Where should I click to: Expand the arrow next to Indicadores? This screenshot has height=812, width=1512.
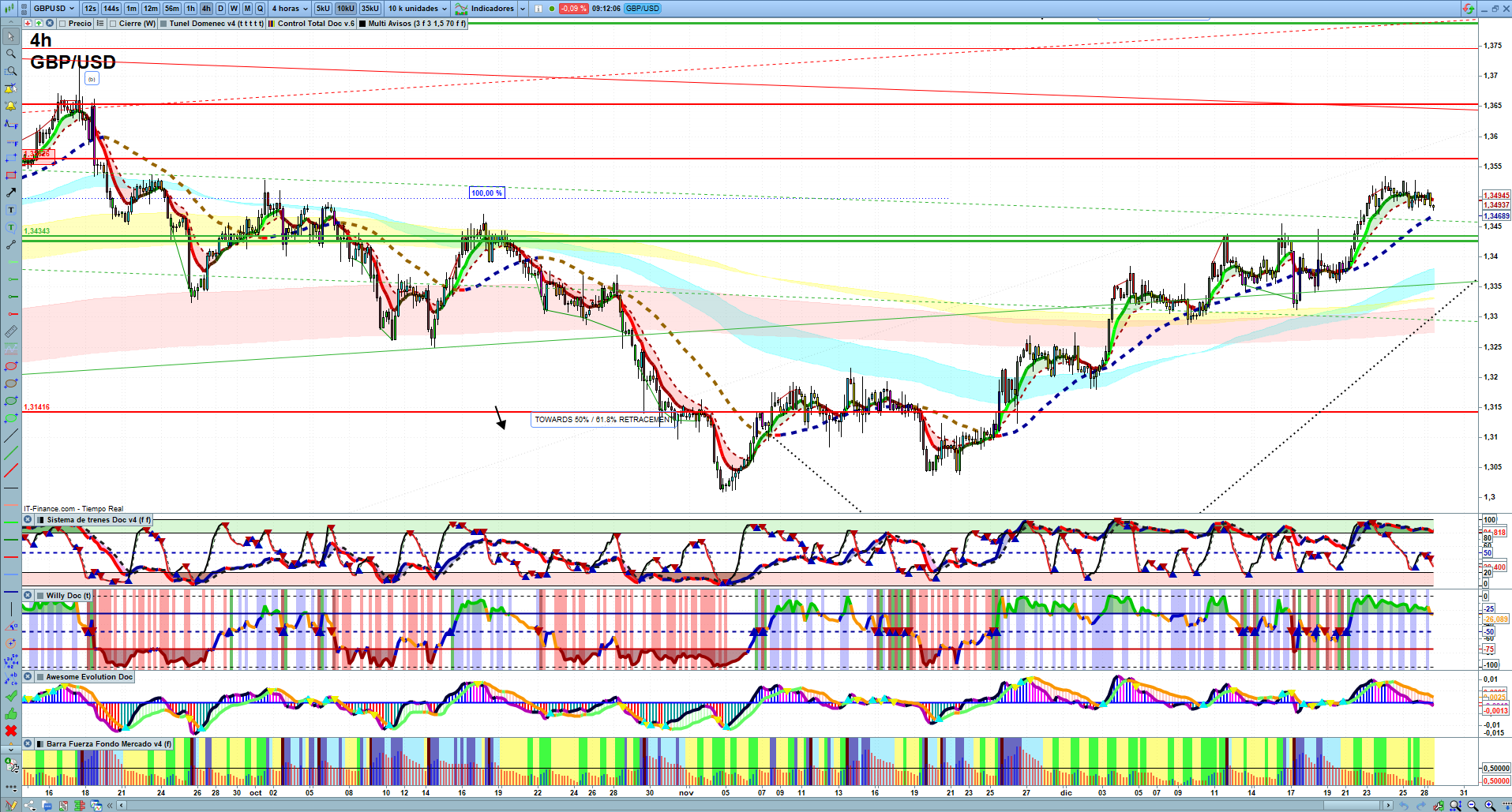(523, 9)
